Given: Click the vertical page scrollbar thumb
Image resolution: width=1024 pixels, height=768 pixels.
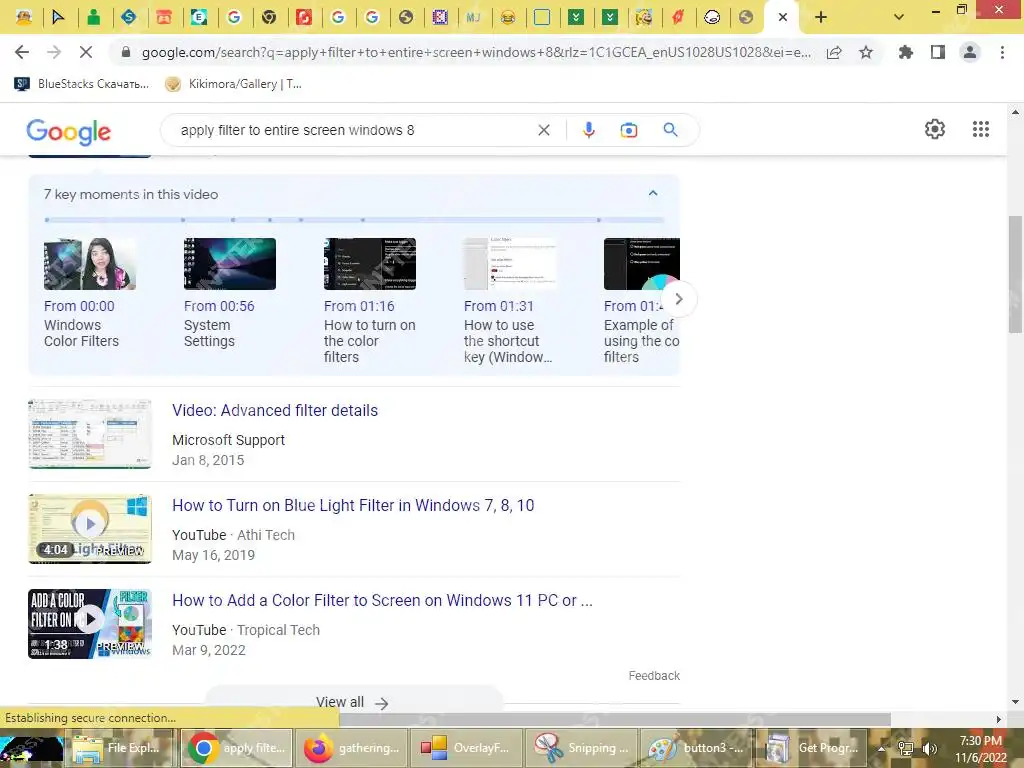Looking at the screenshot, I should [x=1015, y=274].
